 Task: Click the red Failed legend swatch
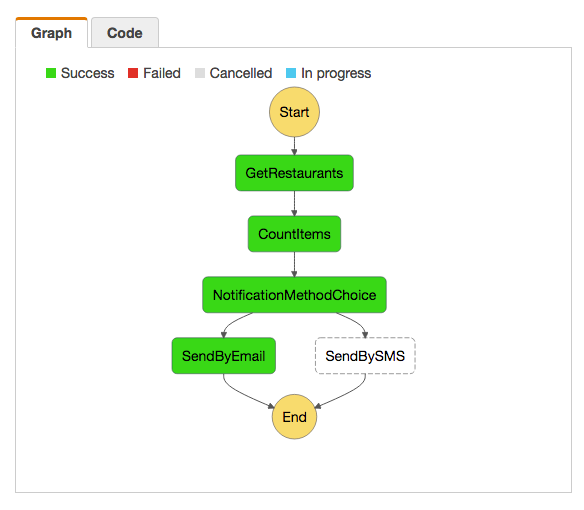coord(133,73)
